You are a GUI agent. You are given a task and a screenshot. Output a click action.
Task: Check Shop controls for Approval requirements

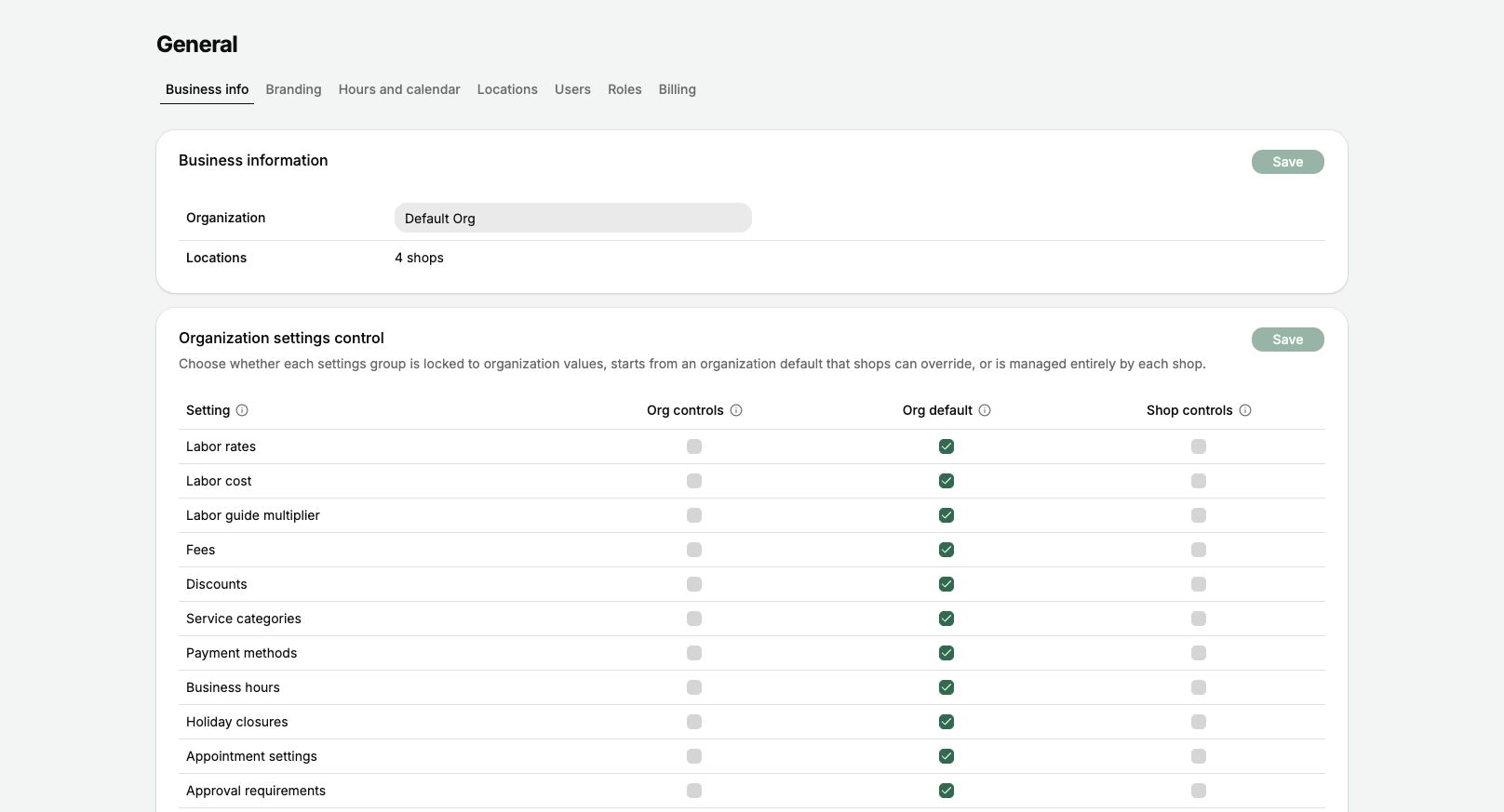point(1199,791)
